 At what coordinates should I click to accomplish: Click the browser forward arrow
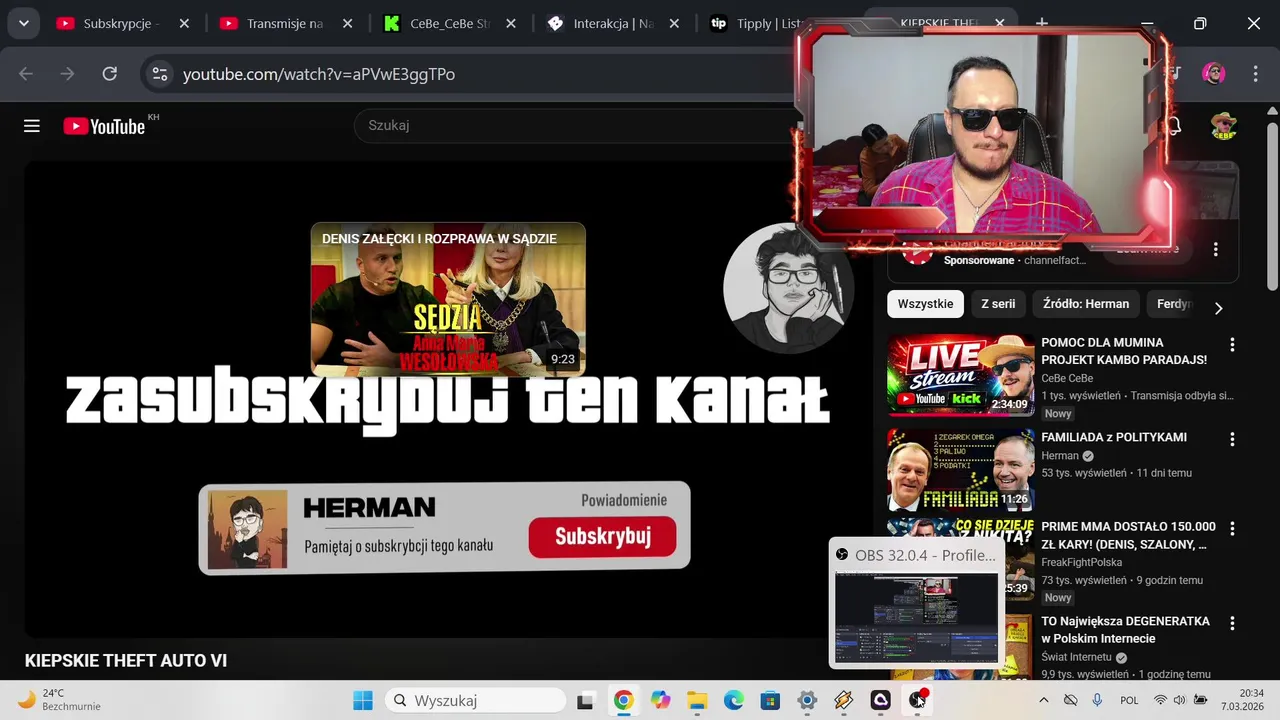click(x=67, y=74)
